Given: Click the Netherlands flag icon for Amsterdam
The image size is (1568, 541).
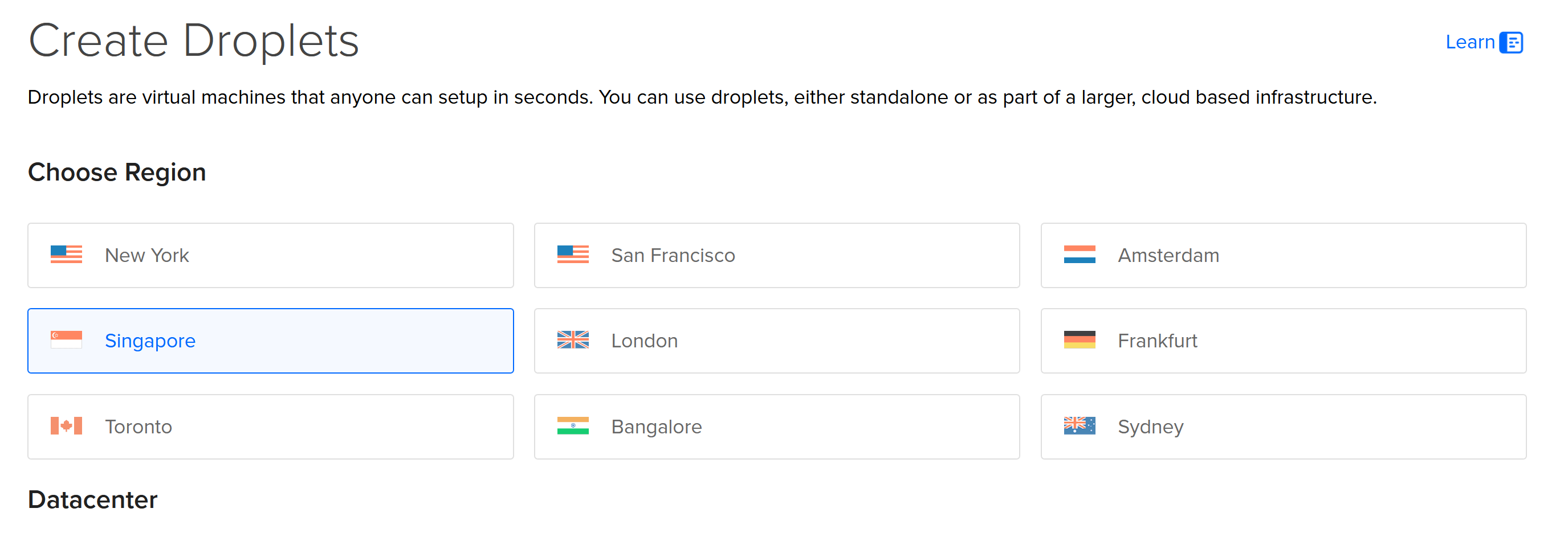Looking at the screenshot, I should [1079, 255].
